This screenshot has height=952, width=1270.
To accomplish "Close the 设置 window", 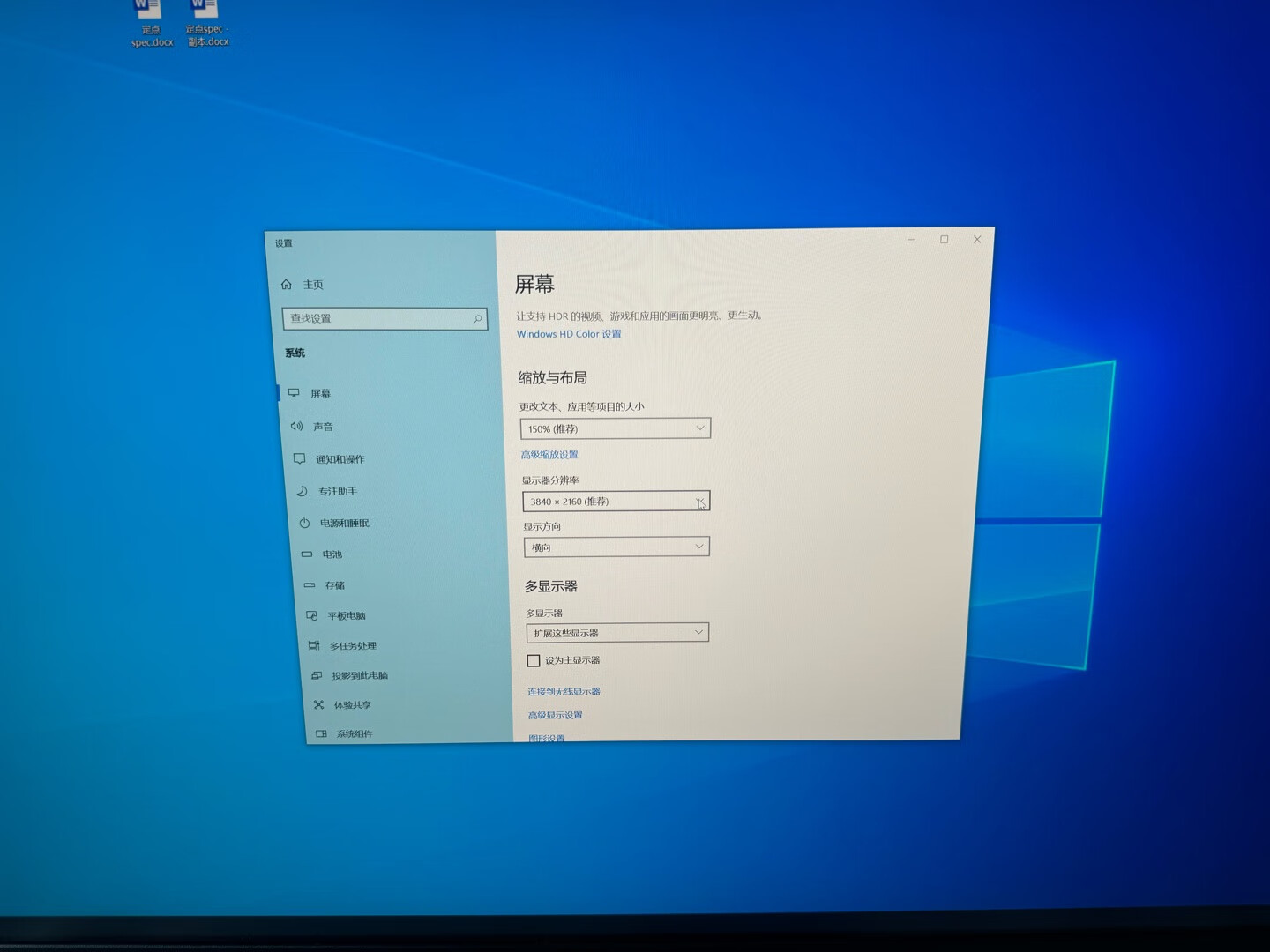I will (977, 239).
